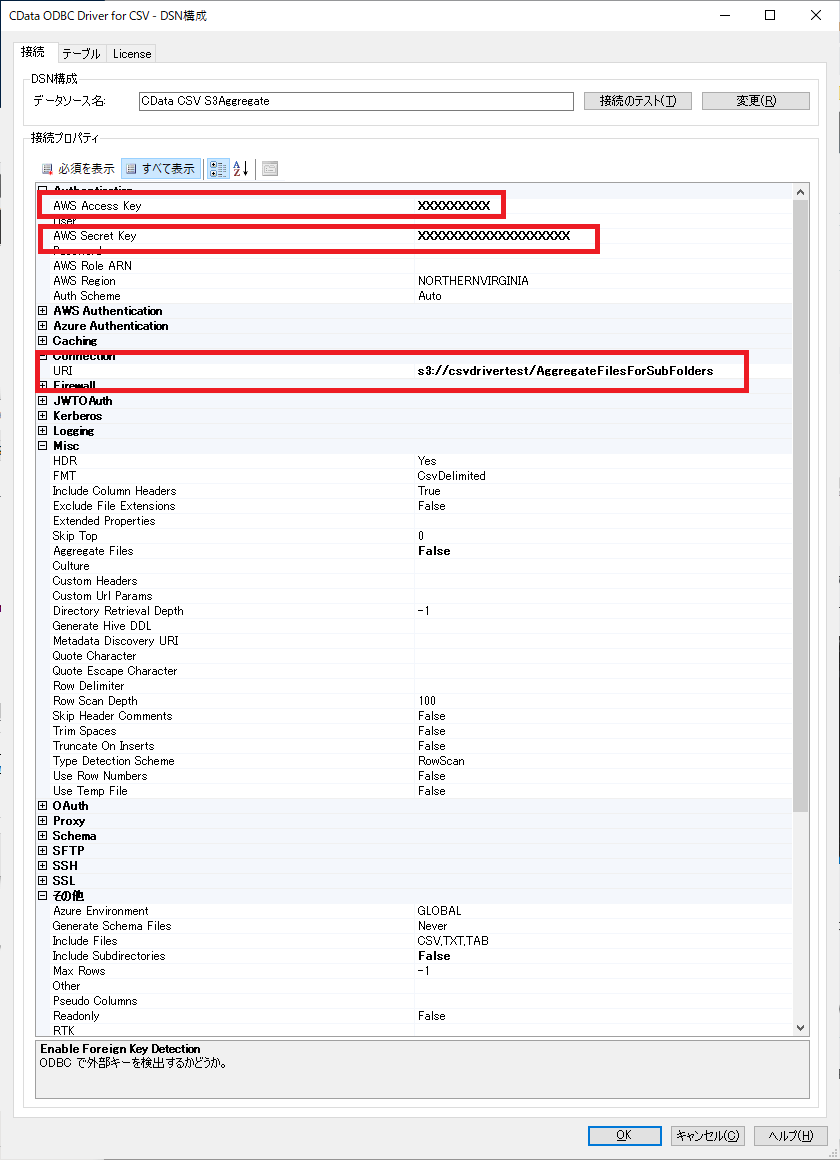Confirm with the OK button
The height and width of the screenshot is (1160, 840).
pos(624,1136)
